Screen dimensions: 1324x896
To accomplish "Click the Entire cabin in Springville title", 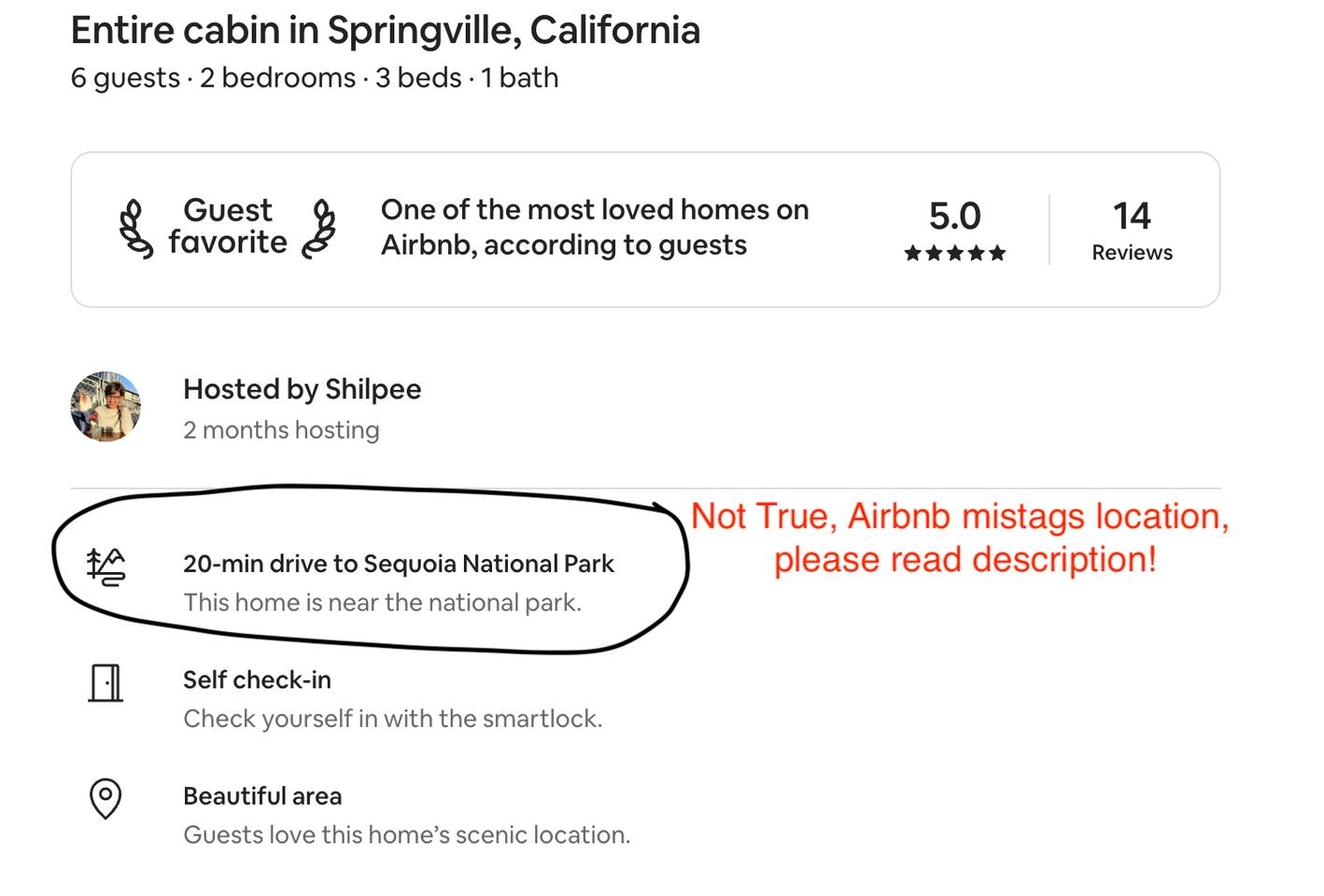I will [x=385, y=31].
